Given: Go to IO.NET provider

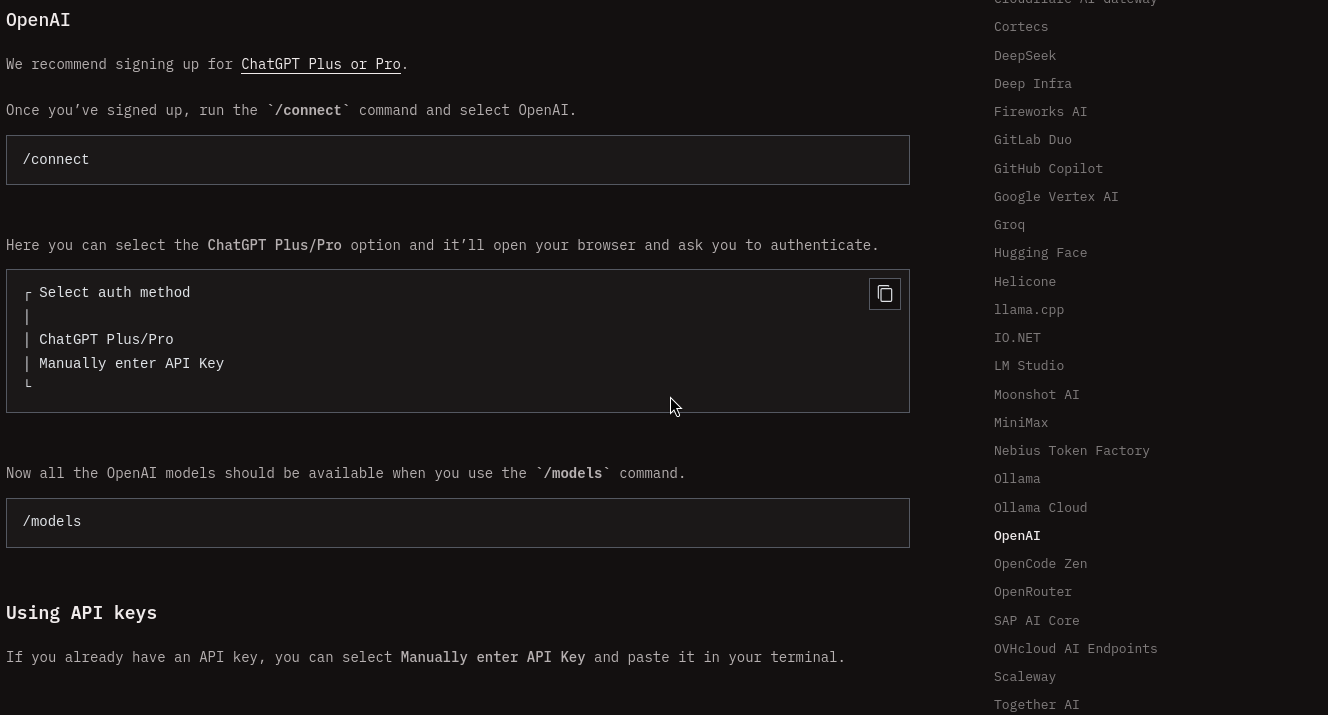Looking at the screenshot, I should [x=1017, y=338].
